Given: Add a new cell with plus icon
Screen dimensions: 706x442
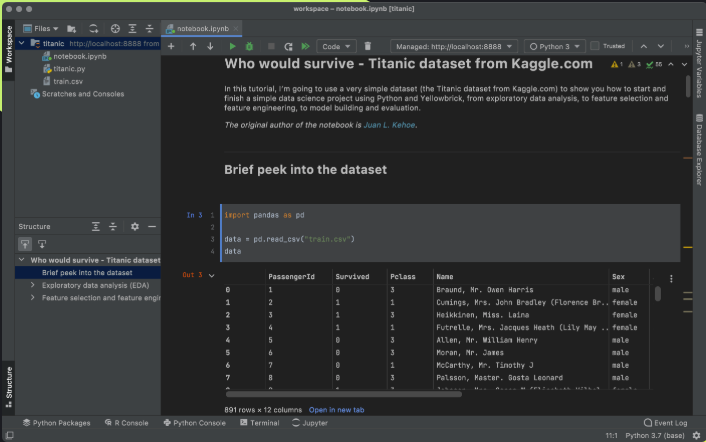Looking at the screenshot, I should click(171, 46).
